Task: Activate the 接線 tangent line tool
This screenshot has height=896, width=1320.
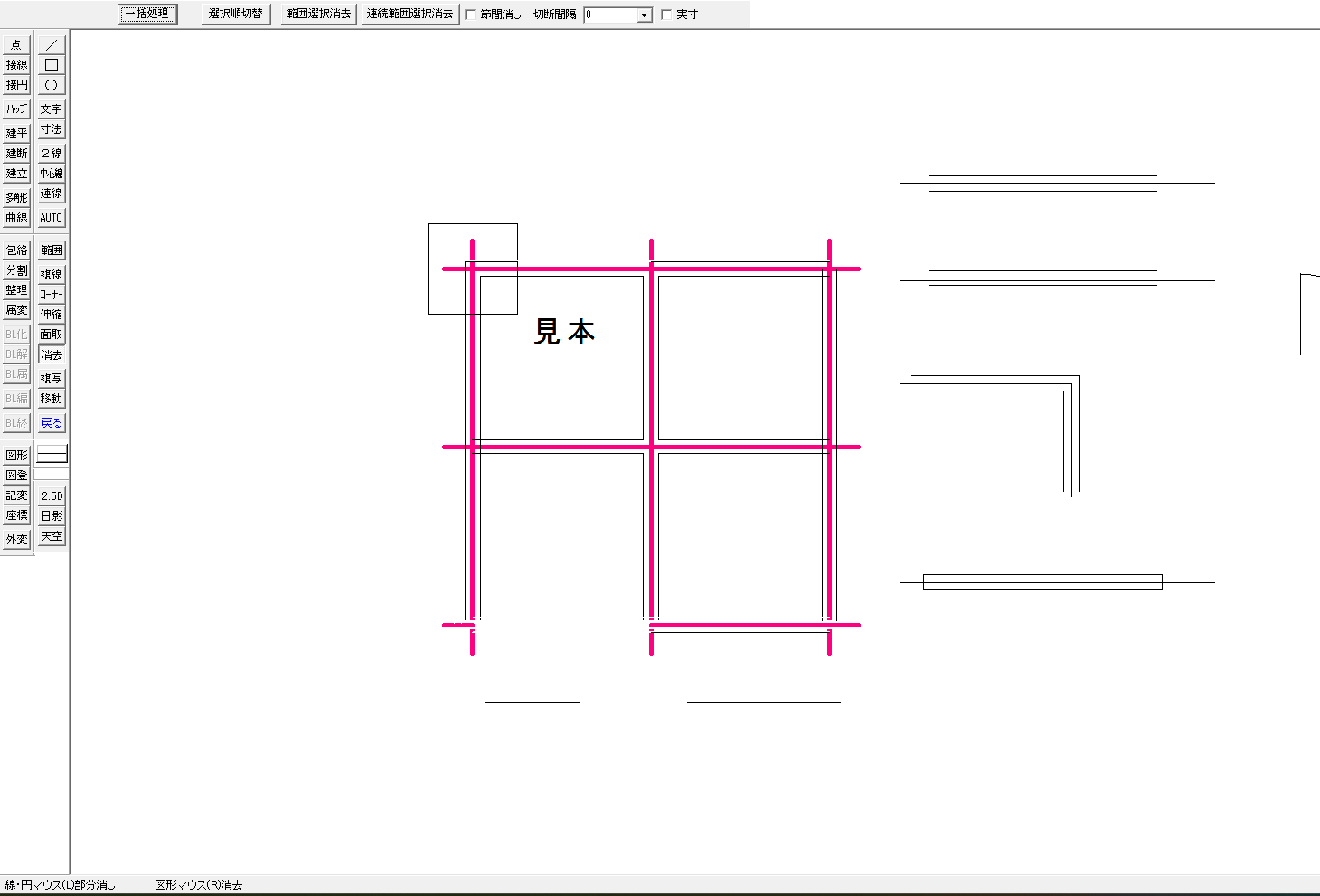Action: 16,64
